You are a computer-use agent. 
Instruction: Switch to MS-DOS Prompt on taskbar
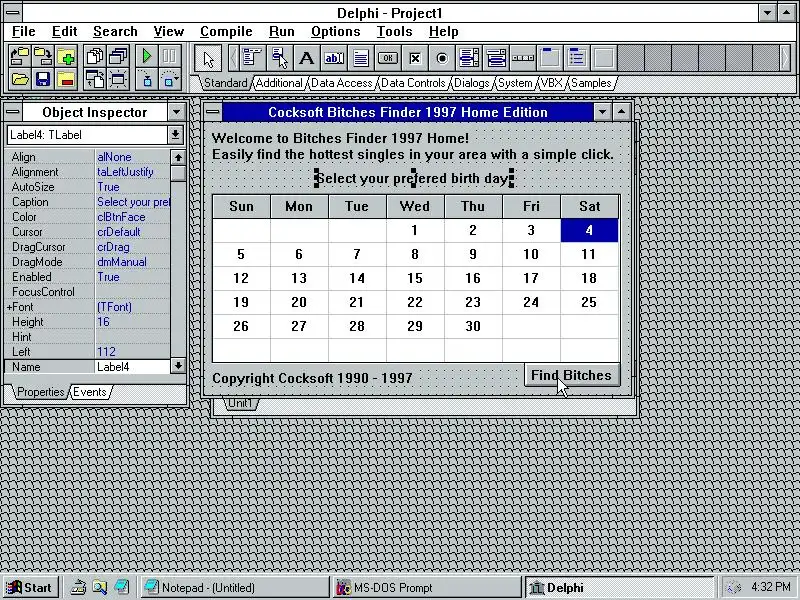pos(427,587)
